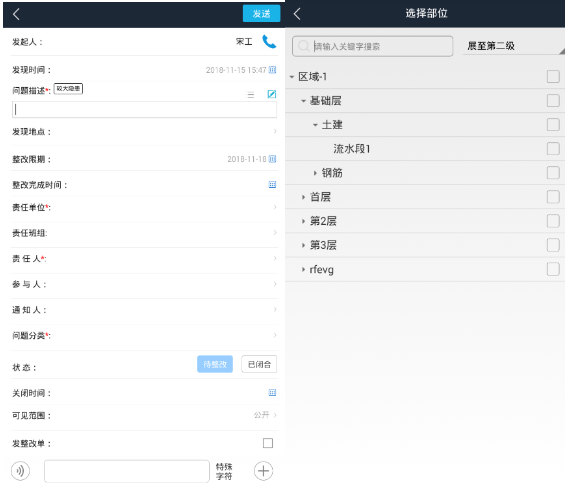This screenshot has width=565, height=499.
Task: Choose 责任单位 via its chevron
Action: (275, 207)
